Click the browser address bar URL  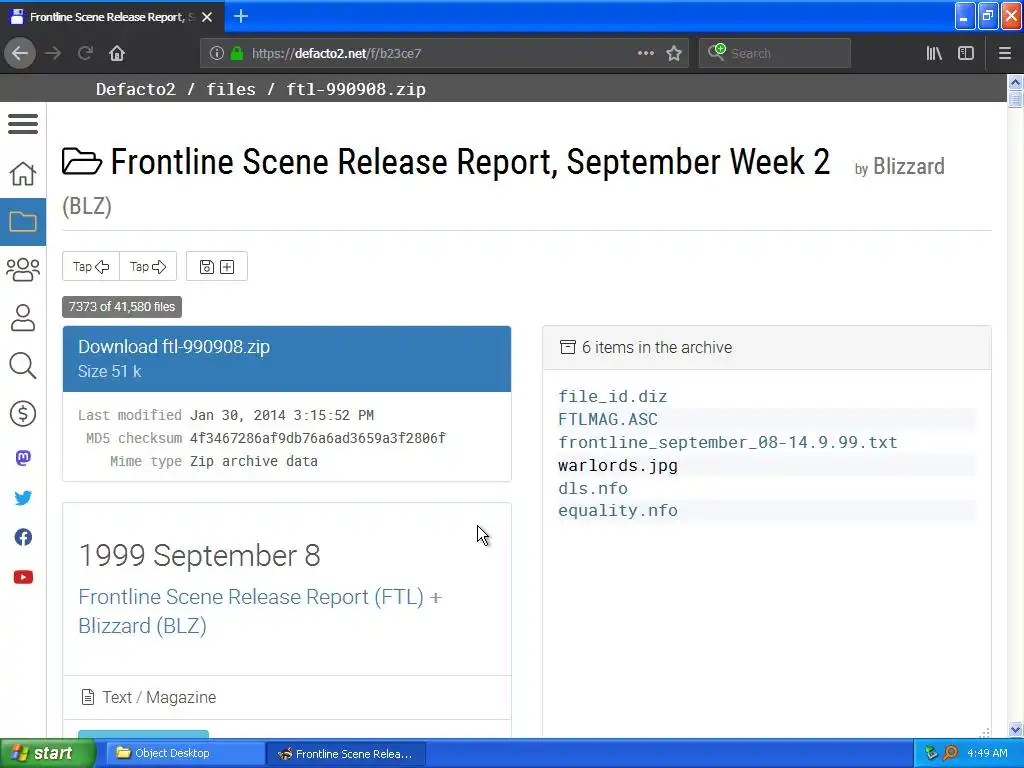click(x=336, y=54)
